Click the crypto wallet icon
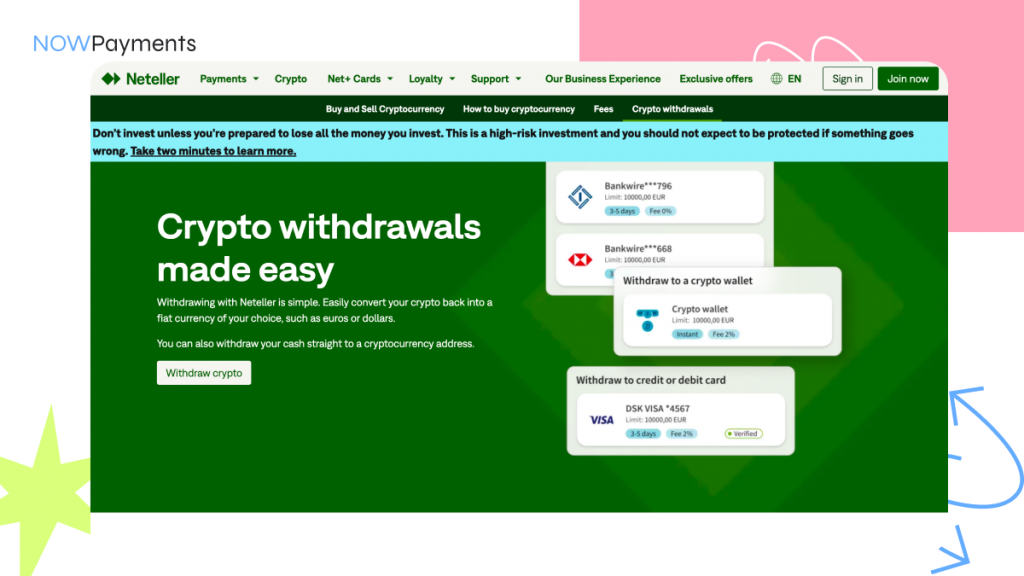This screenshot has height=576, width=1024. click(646, 320)
